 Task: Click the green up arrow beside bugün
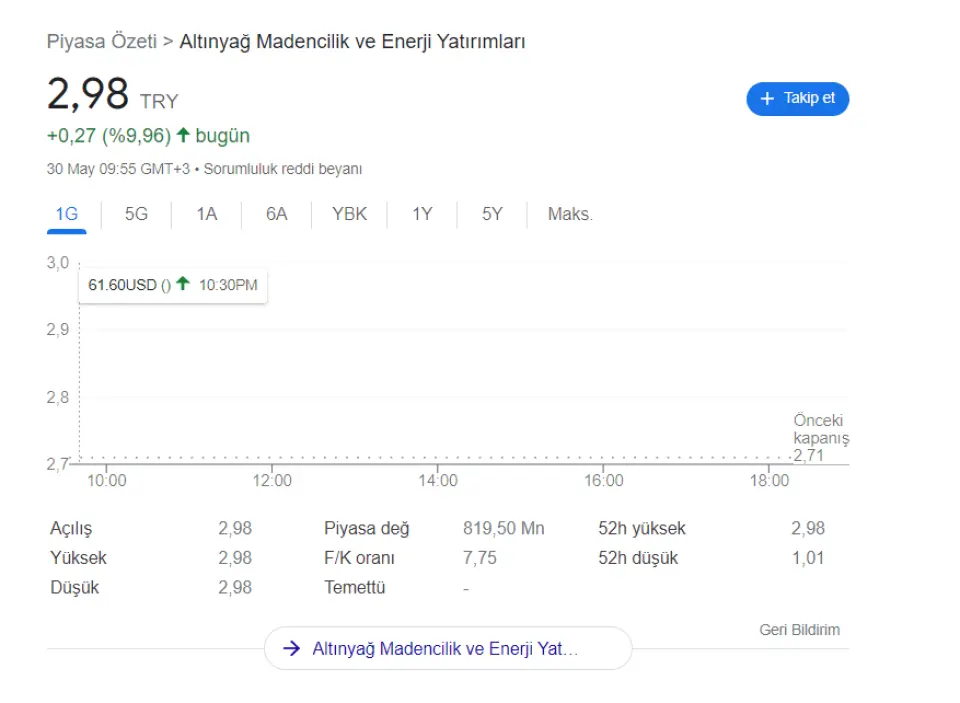point(183,135)
